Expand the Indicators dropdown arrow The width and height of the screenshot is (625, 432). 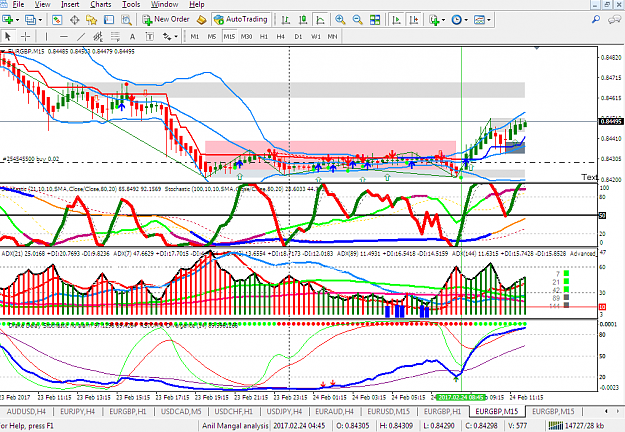444,20
